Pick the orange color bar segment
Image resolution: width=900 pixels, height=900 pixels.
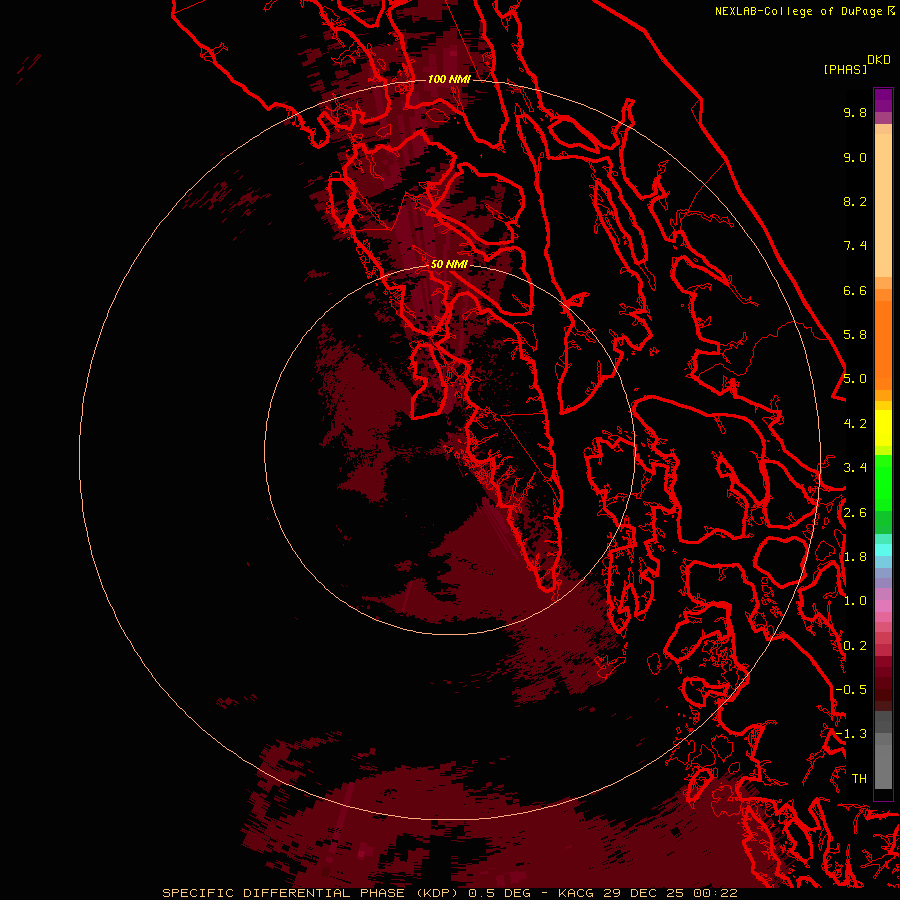point(883,346)
